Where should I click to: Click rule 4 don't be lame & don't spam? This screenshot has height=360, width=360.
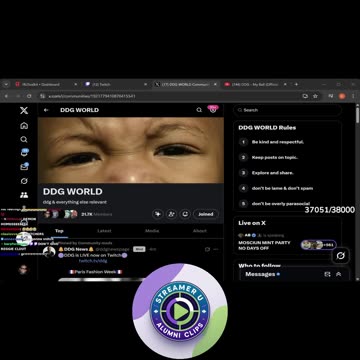(282, 188)
